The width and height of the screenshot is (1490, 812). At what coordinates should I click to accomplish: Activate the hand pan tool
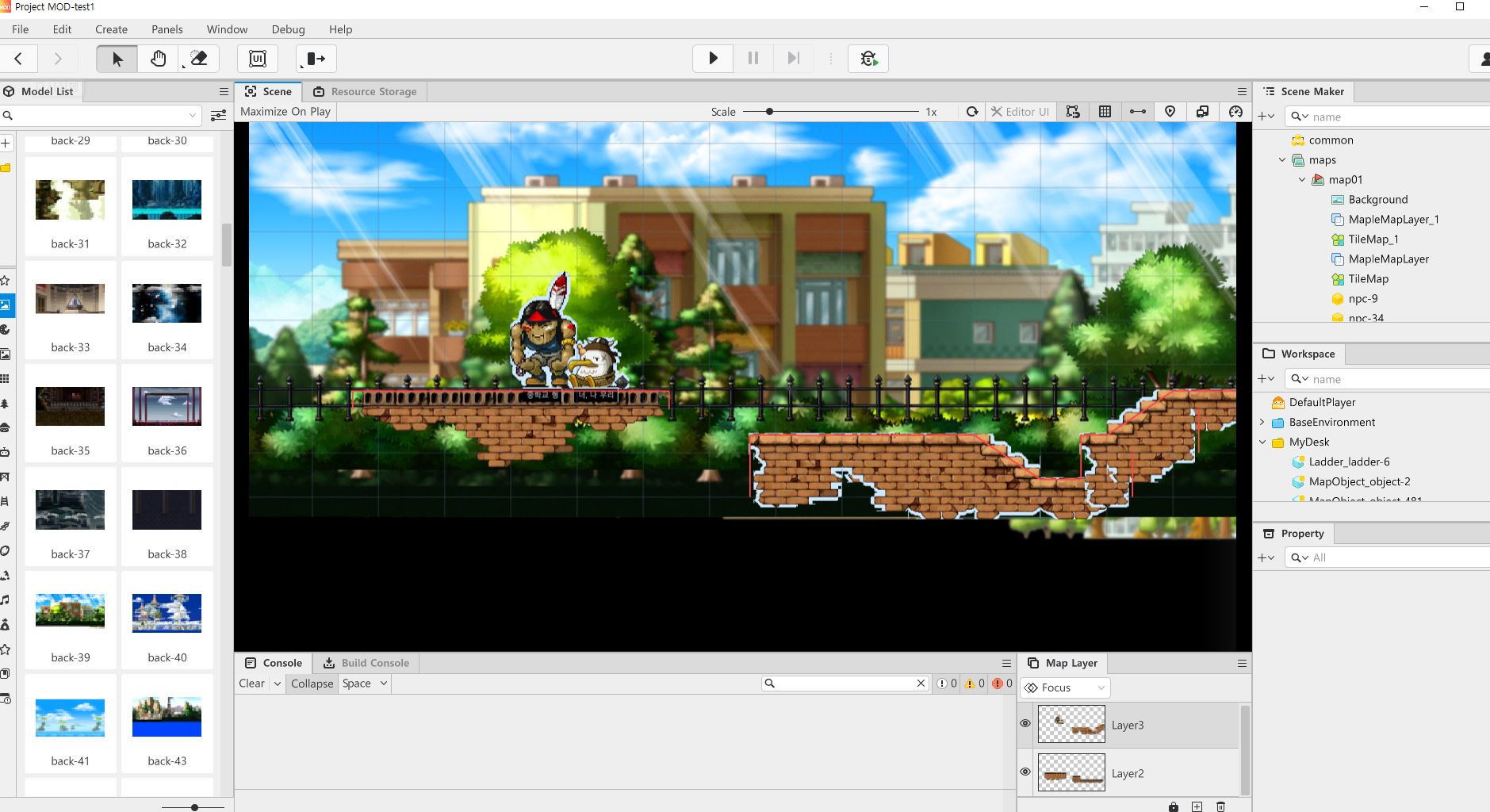158,59
